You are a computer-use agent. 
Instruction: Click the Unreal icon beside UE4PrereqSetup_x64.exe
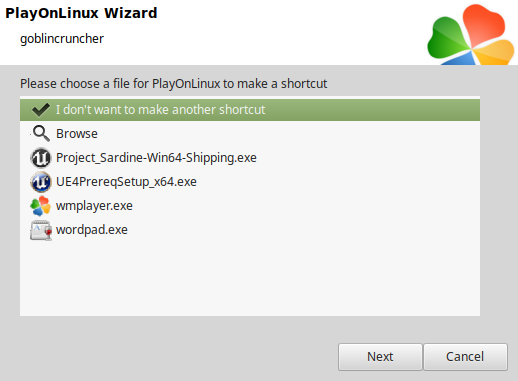coord(41,182)
